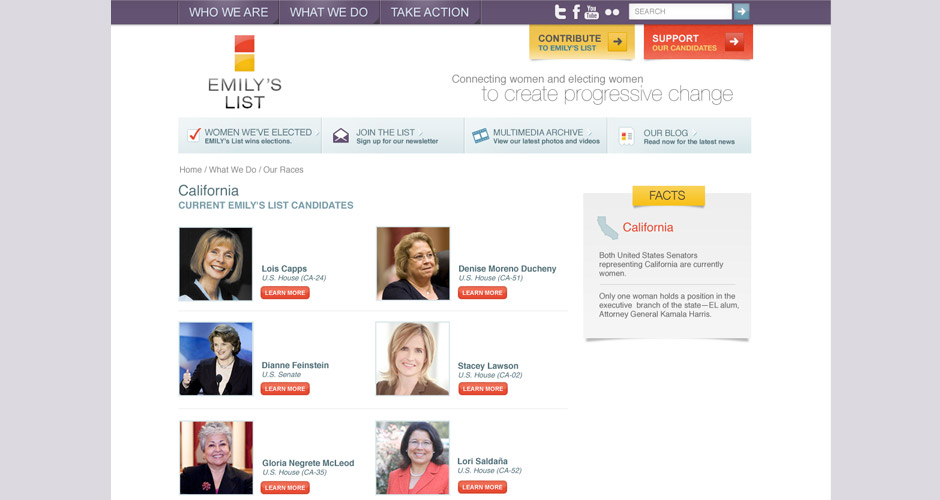Click the Join the List envelope icon
The height and width of the screenshot is (500, 940).
(341, 136)
